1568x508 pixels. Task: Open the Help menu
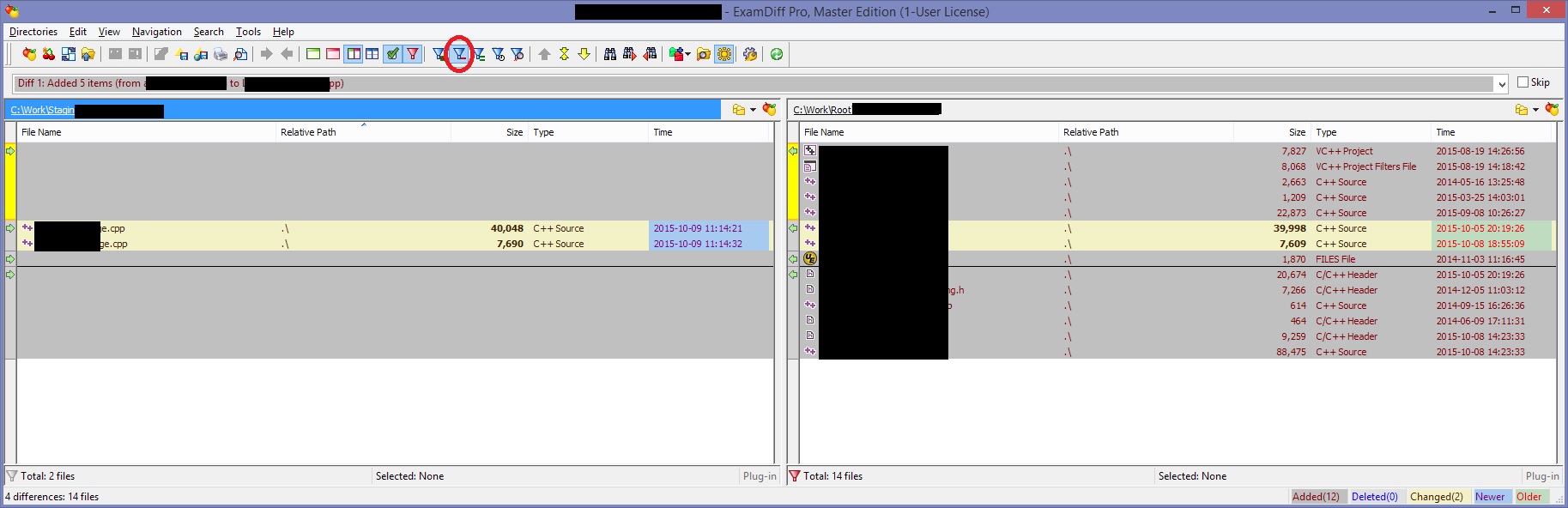283,32
